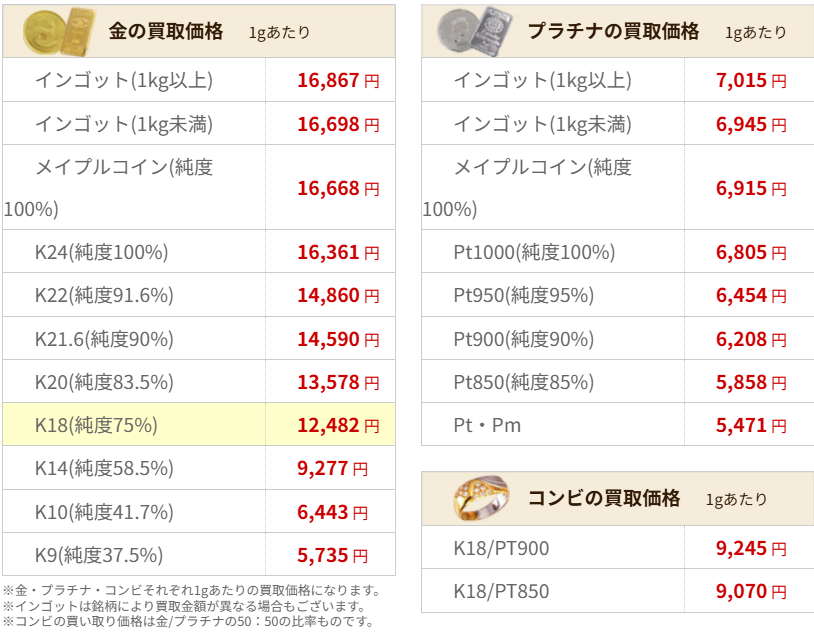Viewport: 814px width, 639px height.
Task: Click the platinum coin and bar image
Action: 475,32
